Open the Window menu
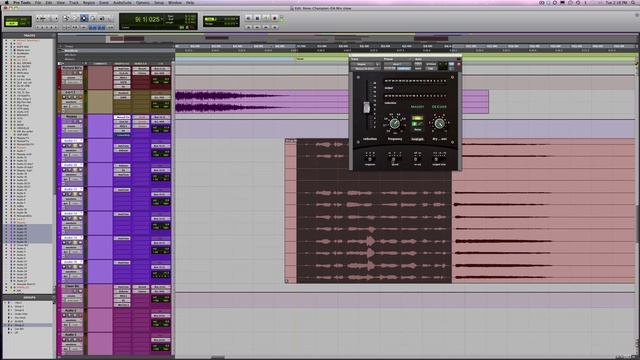This screenshot has width=640, height=360. [x=175, y=2]
